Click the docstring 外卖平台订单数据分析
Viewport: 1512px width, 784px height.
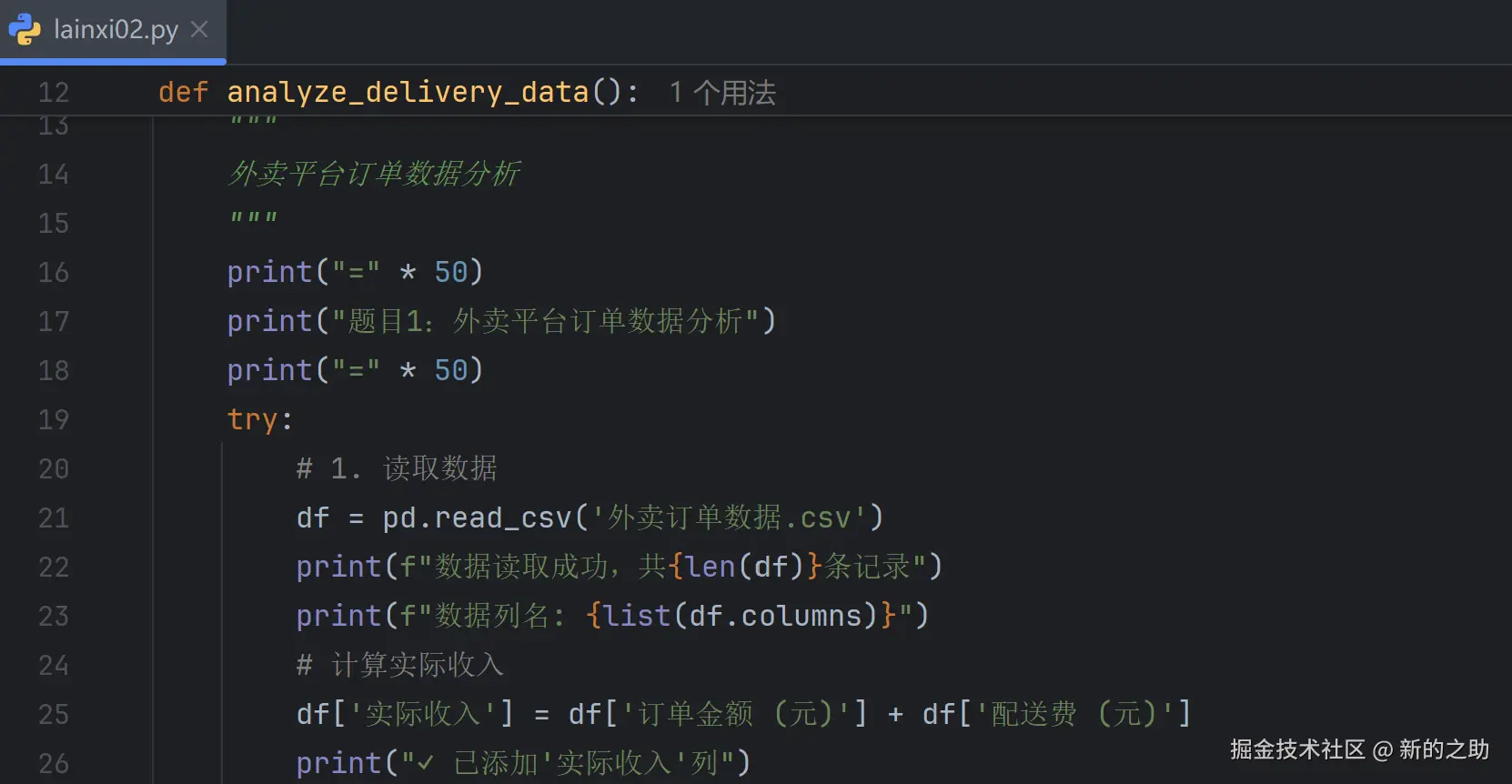coord(373,174)
